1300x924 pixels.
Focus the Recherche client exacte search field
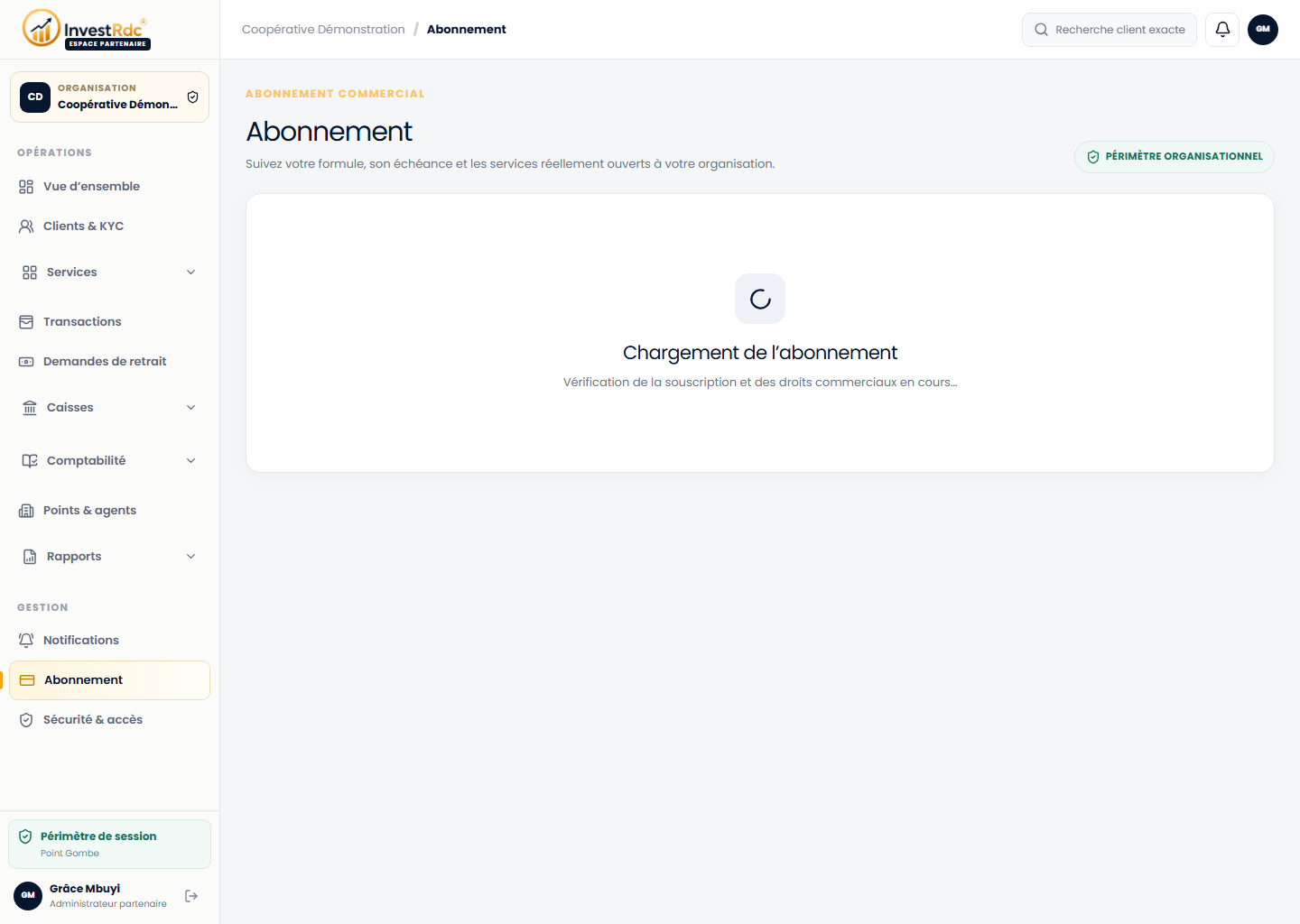pyautogui.click(x=1110, y=30)
